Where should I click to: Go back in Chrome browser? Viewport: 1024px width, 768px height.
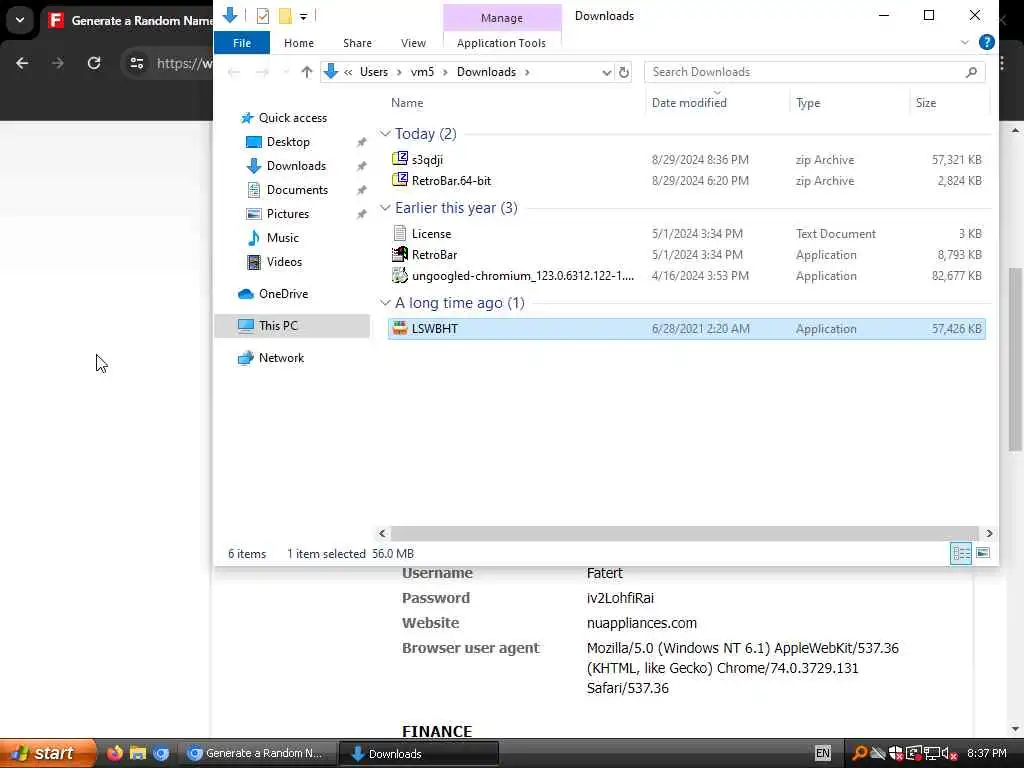point(22,63)
